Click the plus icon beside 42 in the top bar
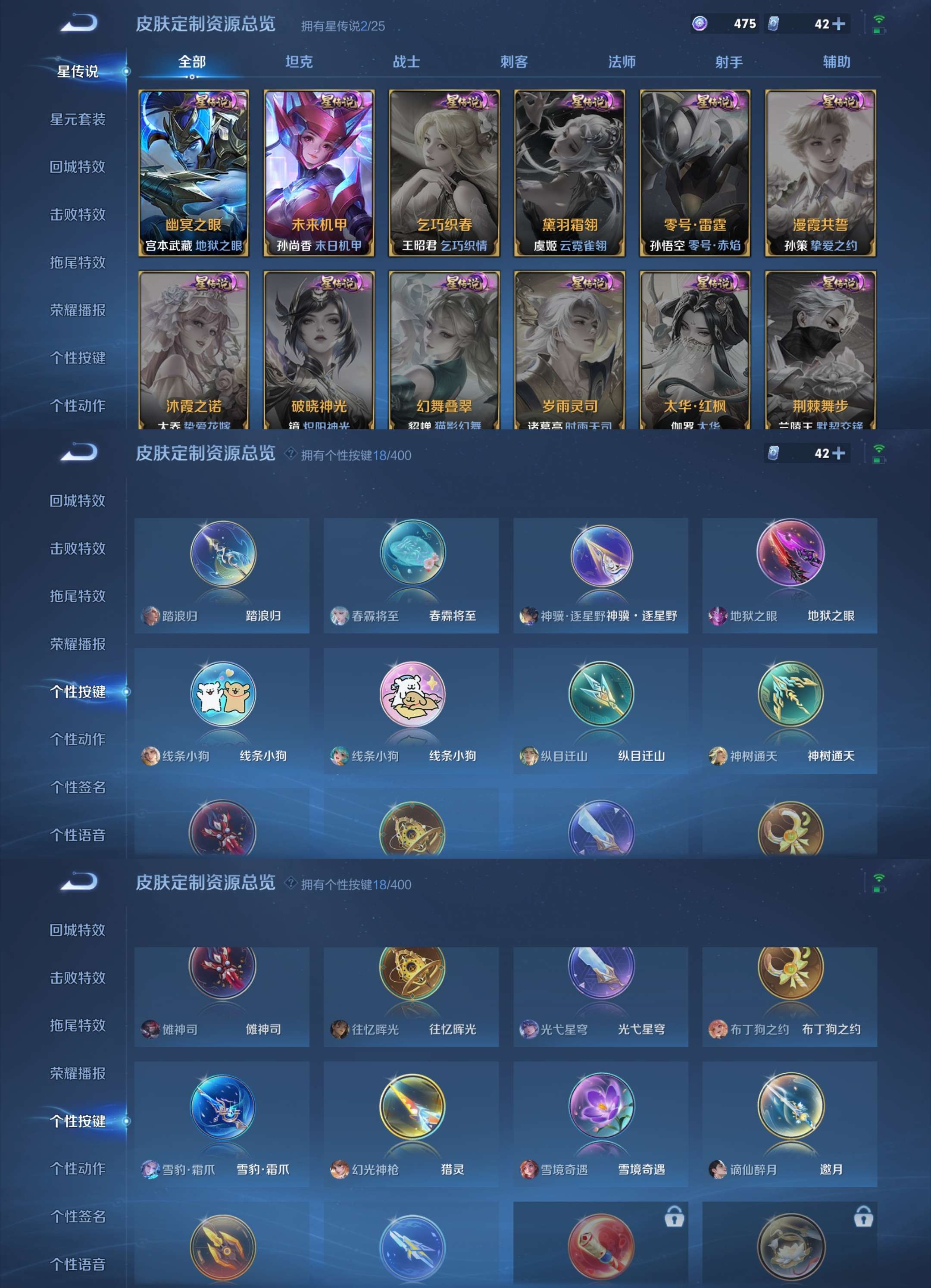 pyautogui.click(x=838, y=24)
